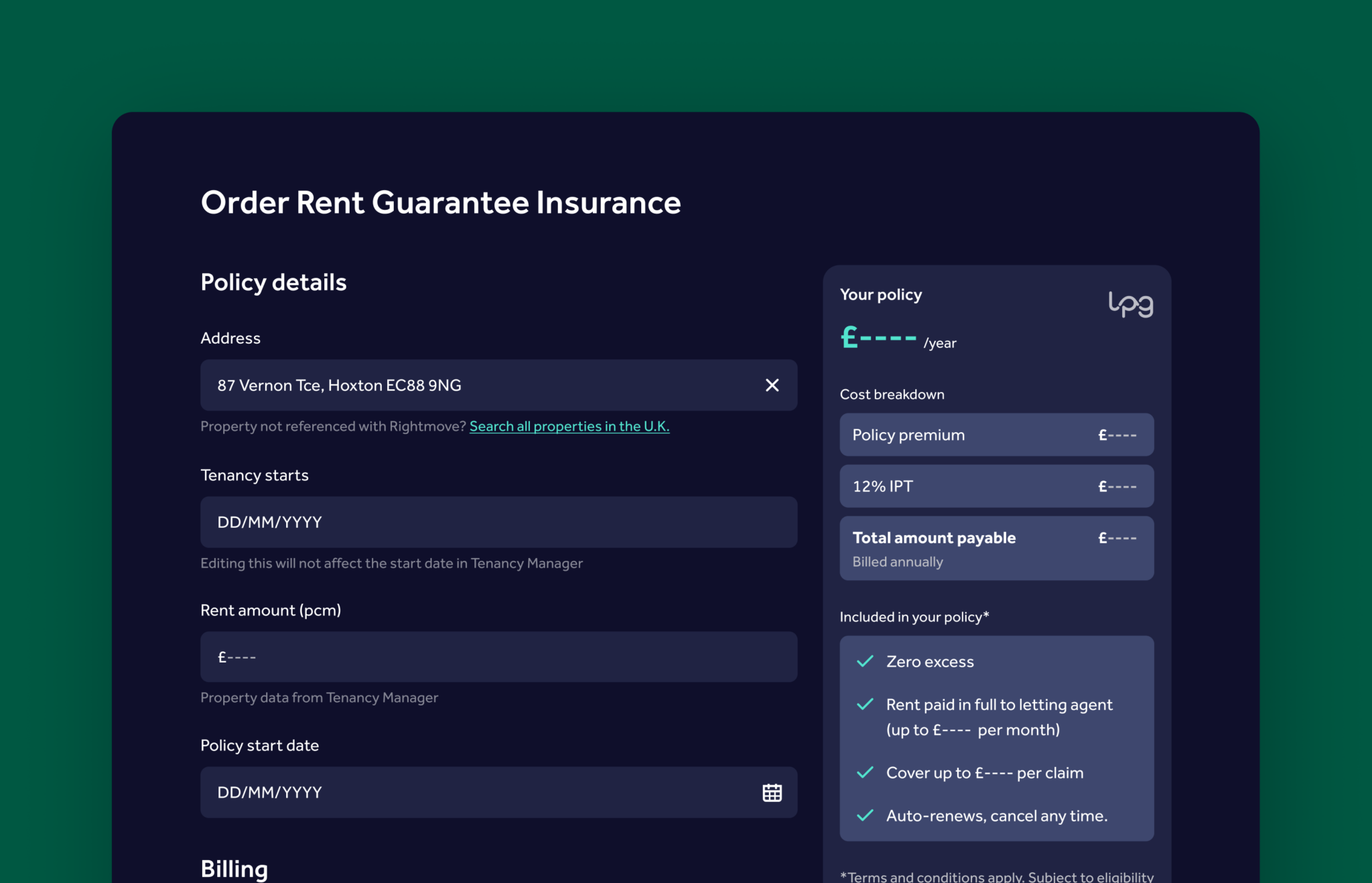Click the checkmark next to Cover up to per claim
Image resolution: width=1372 pixels, height=883 pixels.
(864, 772)
